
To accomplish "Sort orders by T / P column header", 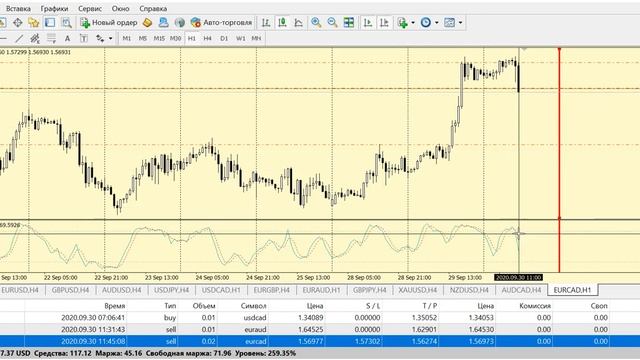I will [x=430, y=306].
